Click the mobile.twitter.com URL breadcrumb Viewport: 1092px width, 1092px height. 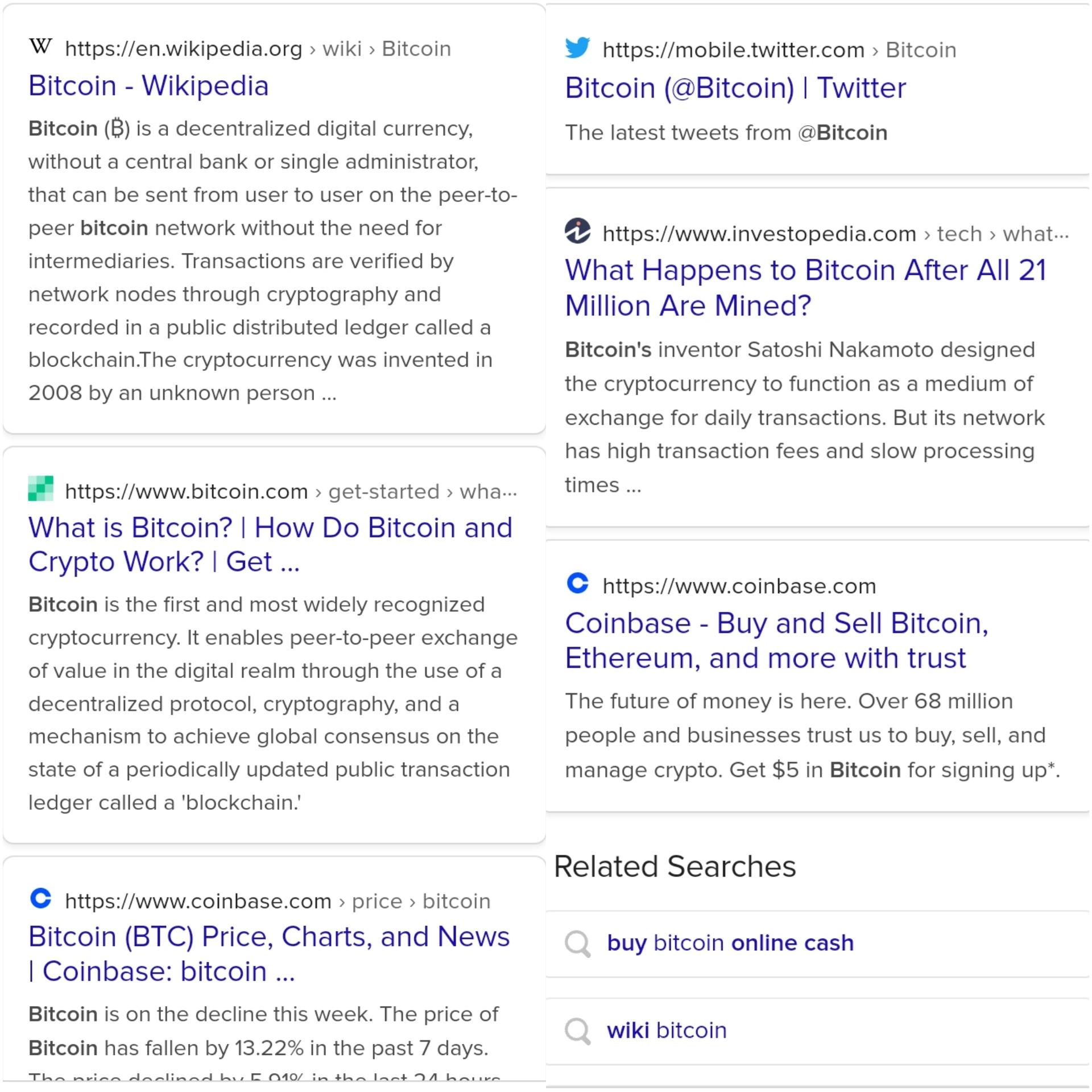[x=779, y=50]
